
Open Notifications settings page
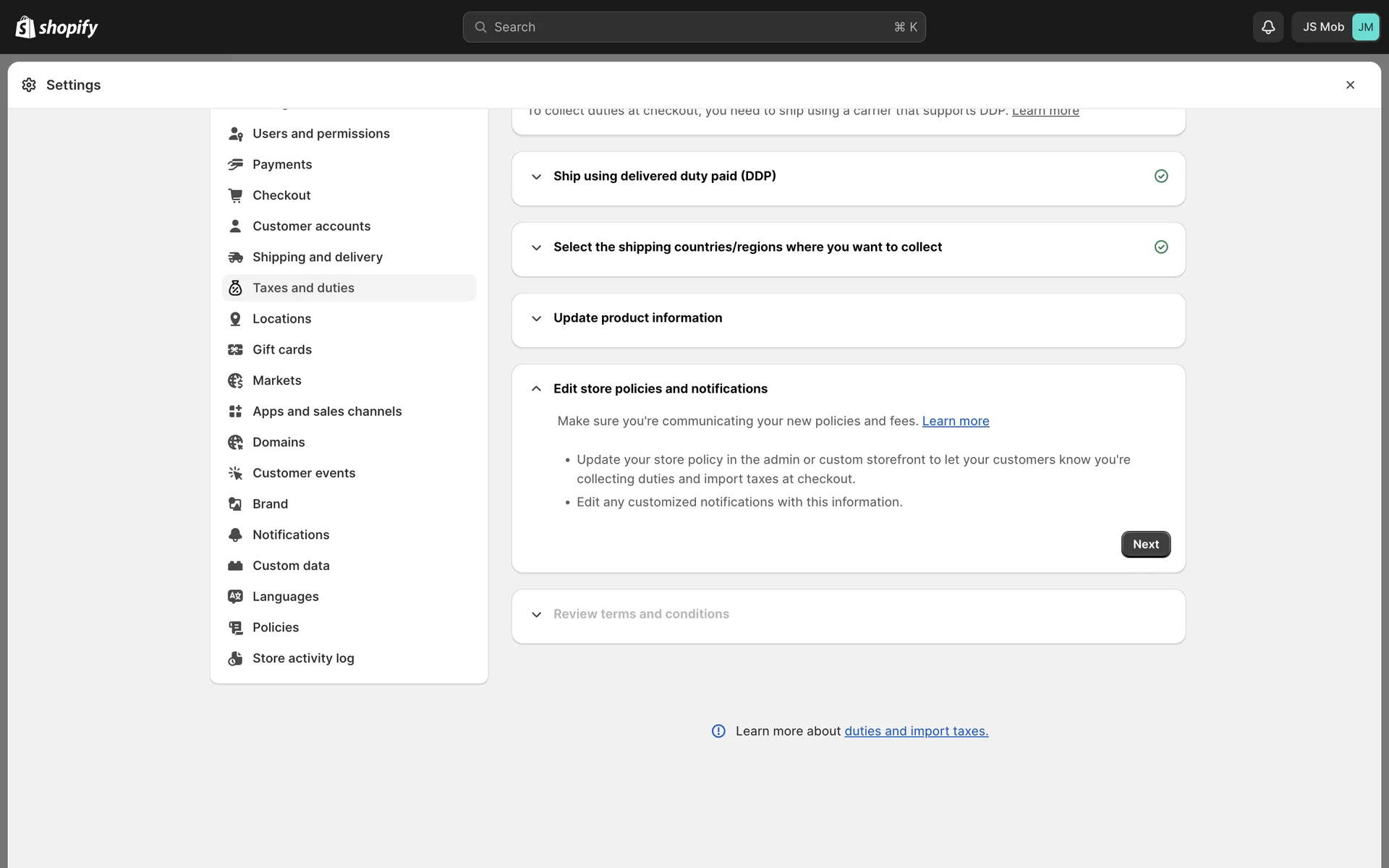[x=291, y=535]
